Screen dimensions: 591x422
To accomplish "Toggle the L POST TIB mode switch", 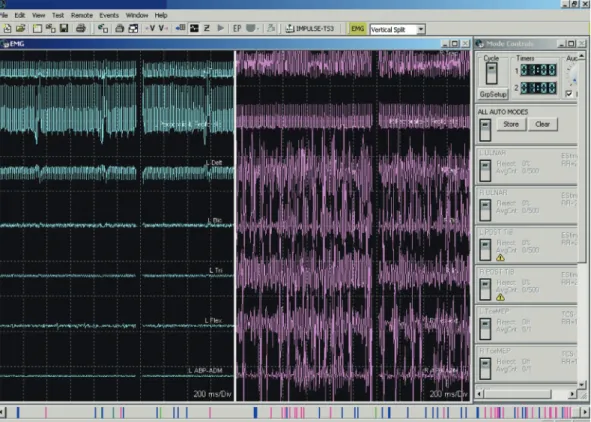I will [485, 249].
